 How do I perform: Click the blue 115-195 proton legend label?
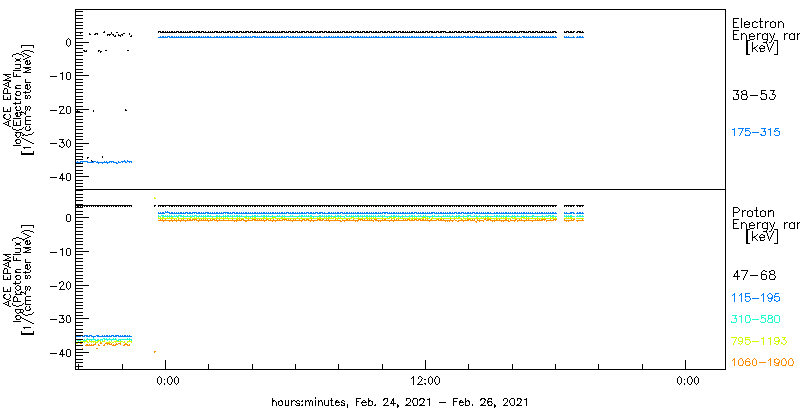point(756,298)
